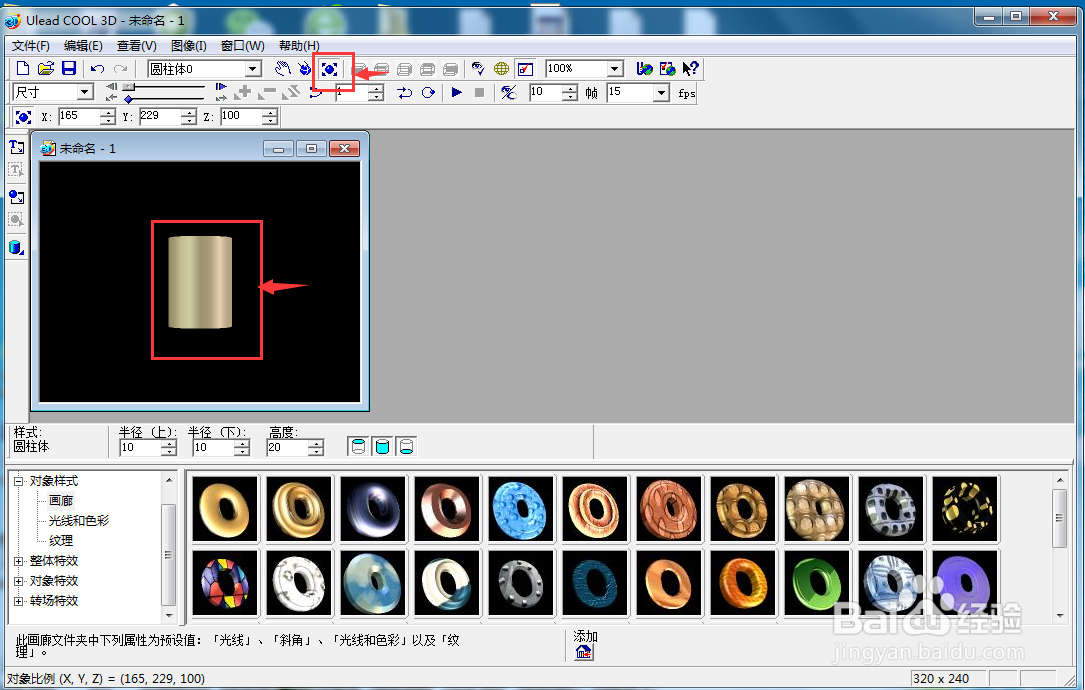Click the gallery vertical scrollbar down arrow
Screen dimensions: 1085x690
(x=1059, y=615)
